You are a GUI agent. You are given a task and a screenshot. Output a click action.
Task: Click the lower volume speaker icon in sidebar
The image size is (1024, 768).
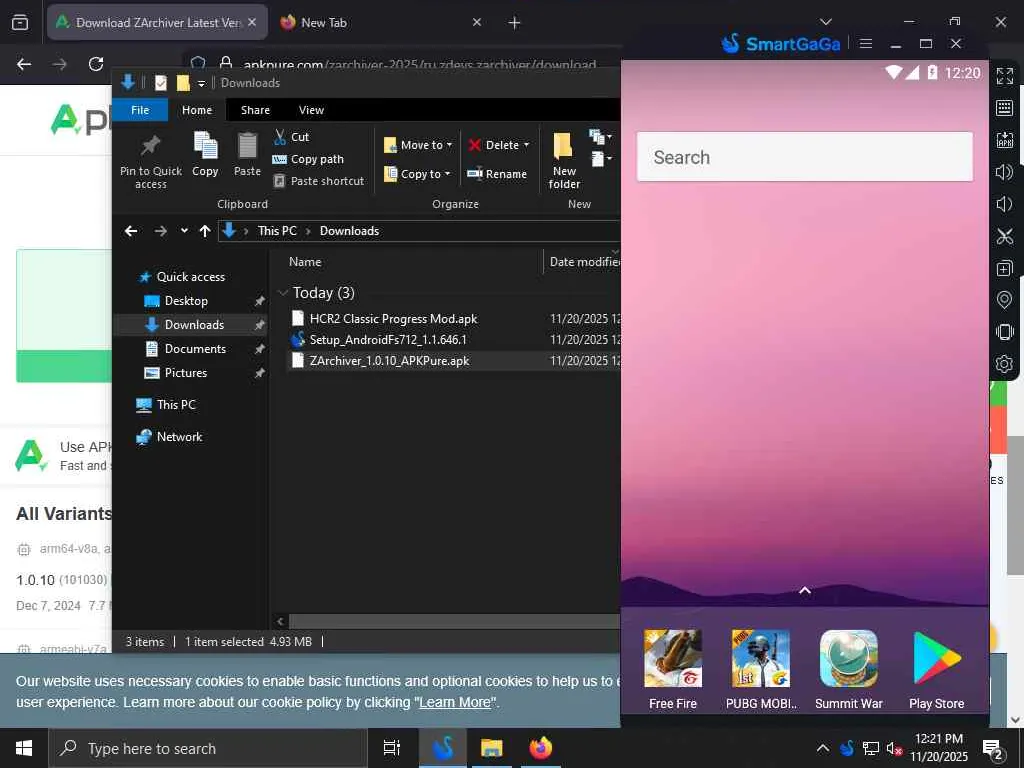pos(1004,204)
